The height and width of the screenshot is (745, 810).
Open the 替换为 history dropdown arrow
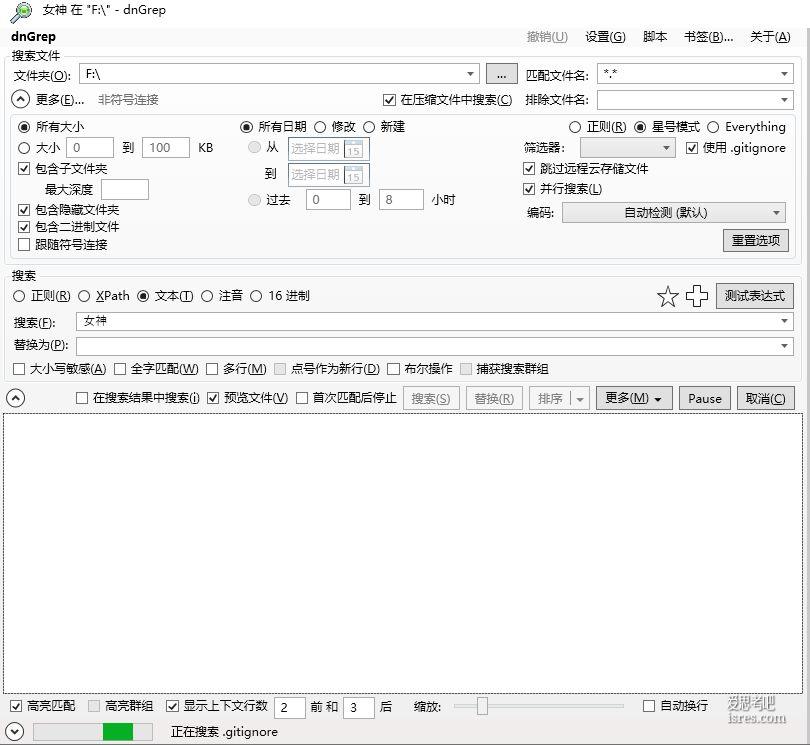784,346
